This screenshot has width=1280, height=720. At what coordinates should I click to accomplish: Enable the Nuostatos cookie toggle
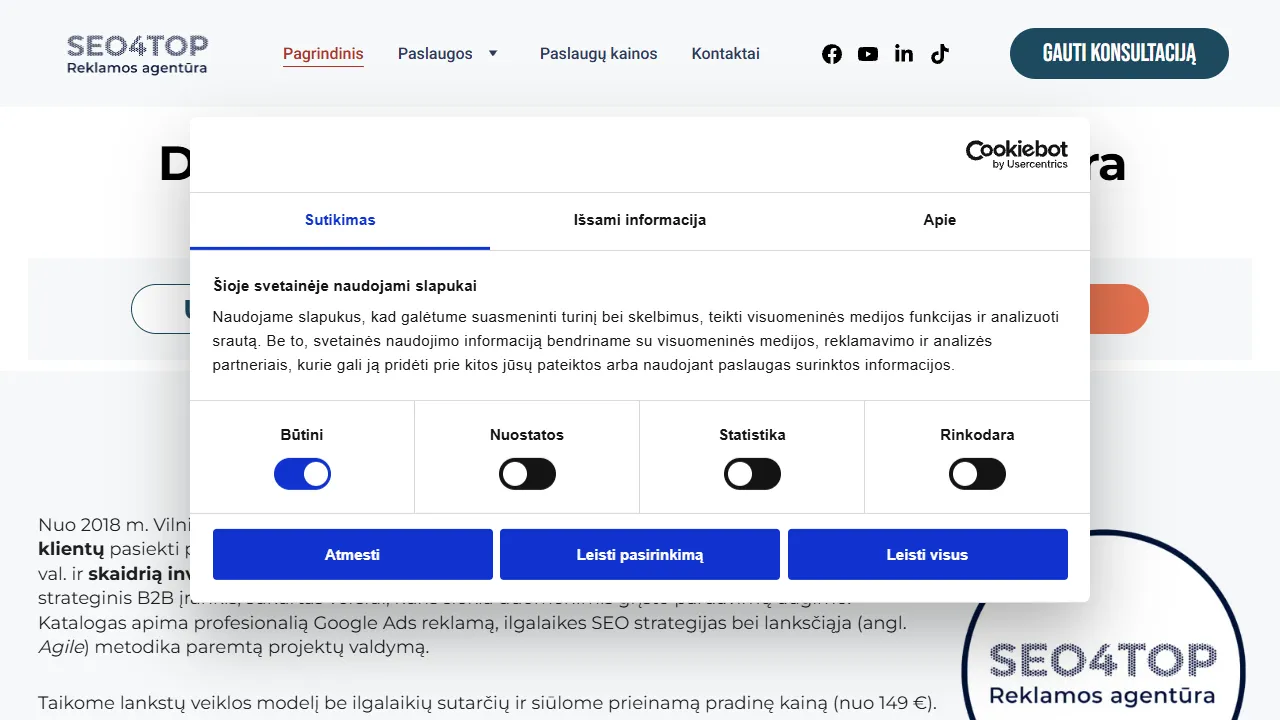(527, 473)
